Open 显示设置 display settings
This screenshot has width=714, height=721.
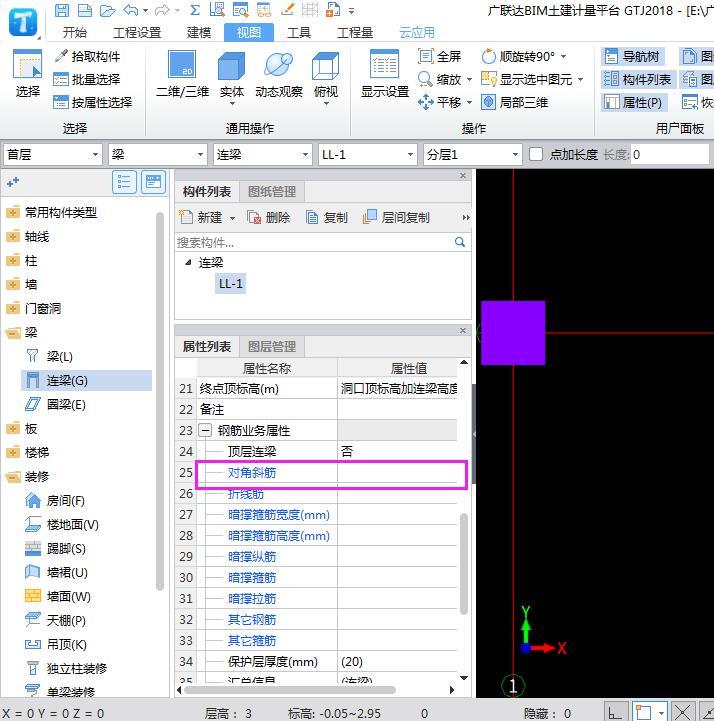(385, 74)
